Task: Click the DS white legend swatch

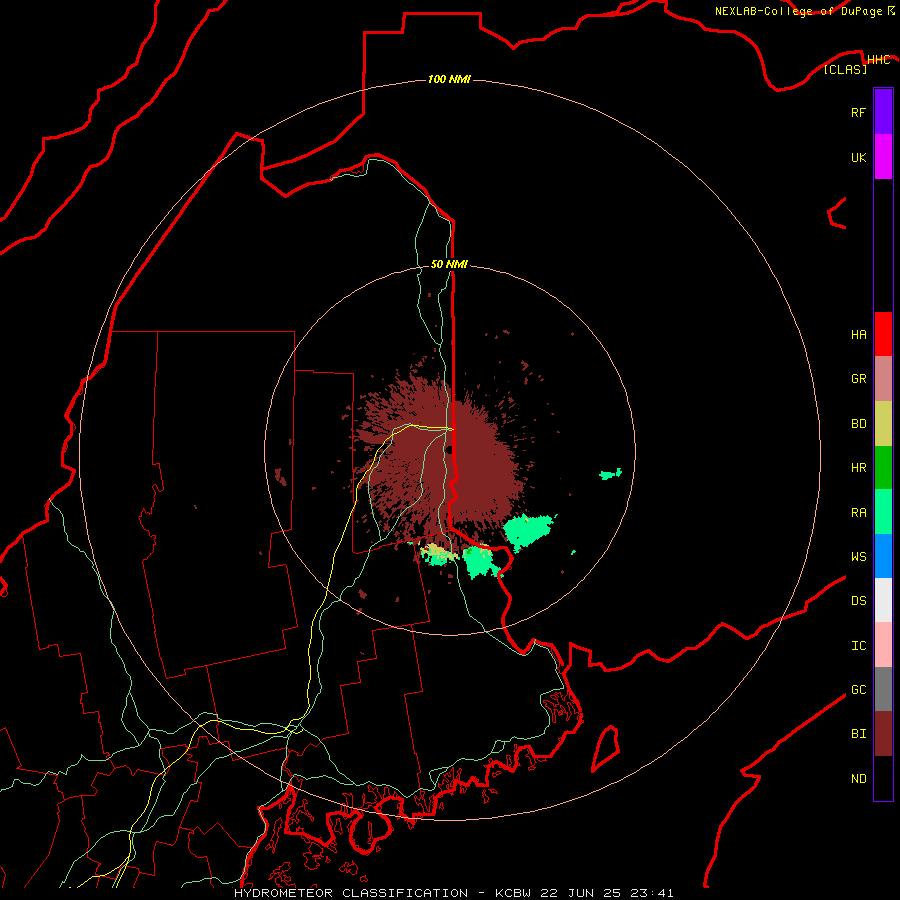Action: coord(883,600)
